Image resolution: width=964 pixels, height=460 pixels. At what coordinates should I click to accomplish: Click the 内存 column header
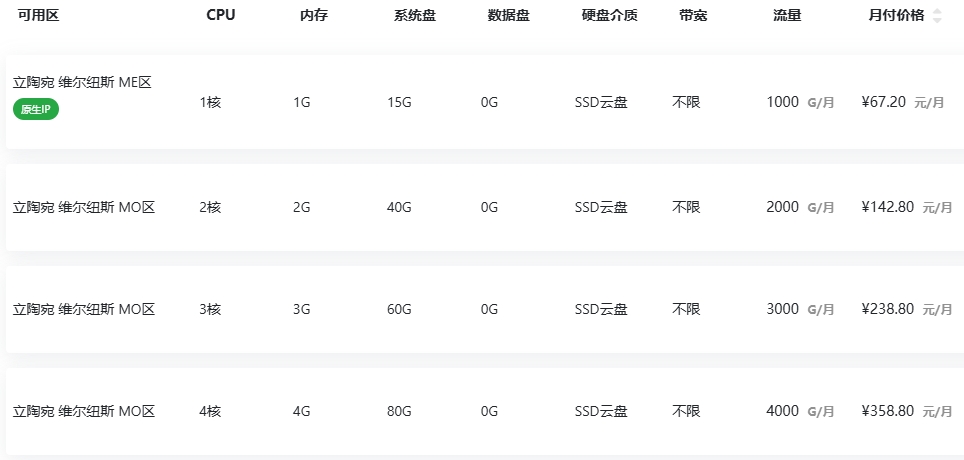314,16
